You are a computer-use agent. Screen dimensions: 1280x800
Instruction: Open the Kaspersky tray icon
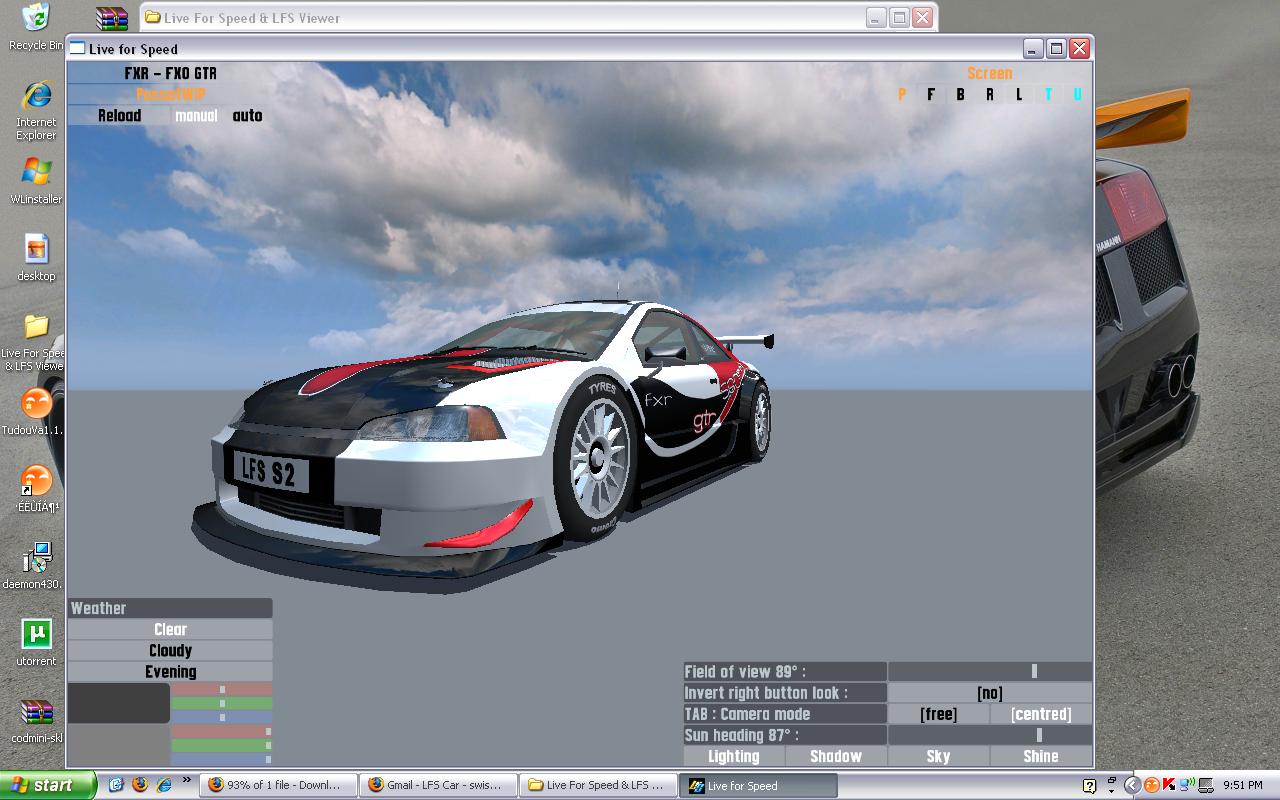click(x=1168, y=785)
